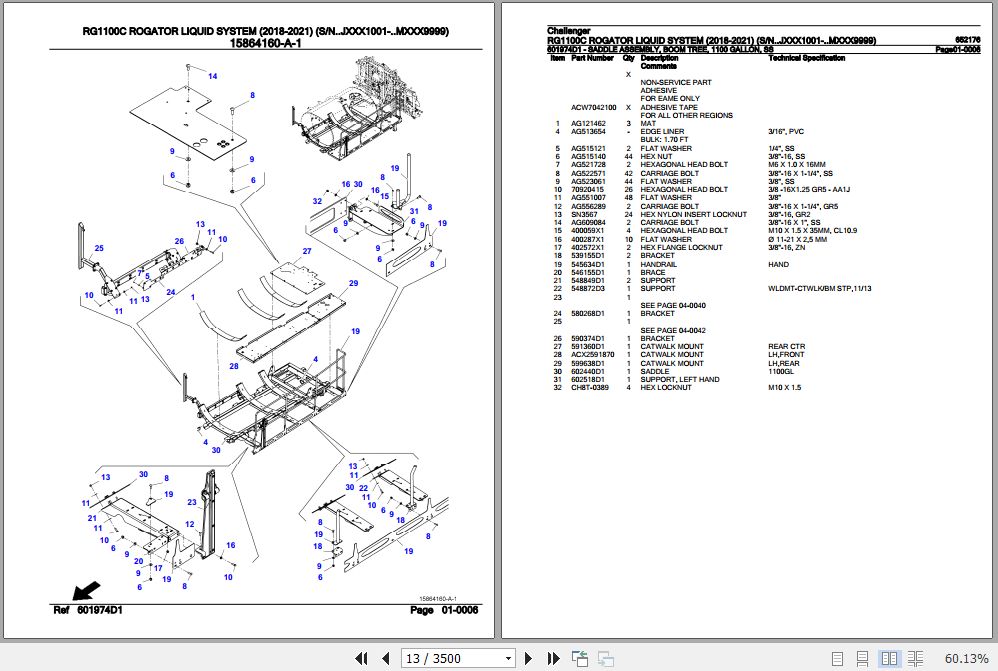
Task: Advance to the next page arrow icon
Action: coord(528,658)
